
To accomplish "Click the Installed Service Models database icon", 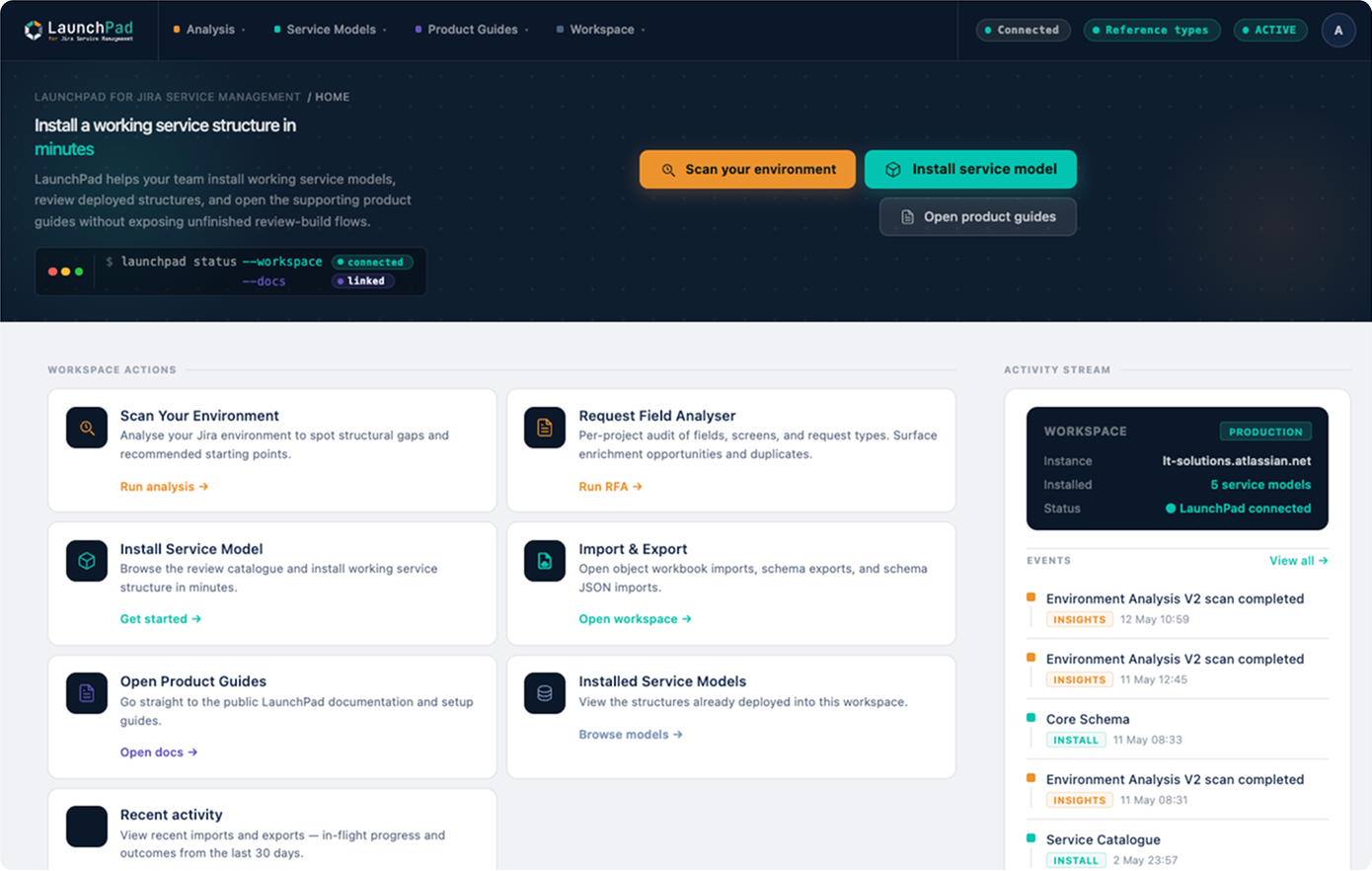I will click(545, 693).
